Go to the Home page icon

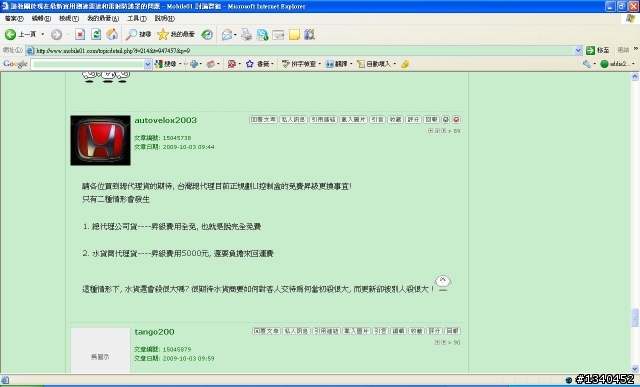112,35
